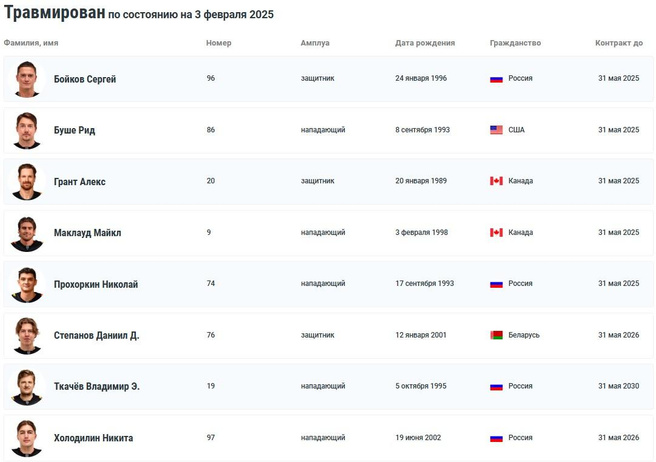Open Ткачёв Владимир Э. player page
Image resolution: width=656 pixels, height=462 pixels.
tap(96, 387)
